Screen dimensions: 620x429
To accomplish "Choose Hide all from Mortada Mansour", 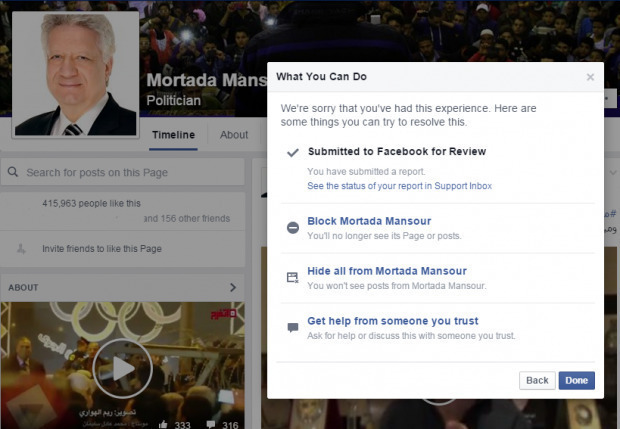I will (387, 271).
